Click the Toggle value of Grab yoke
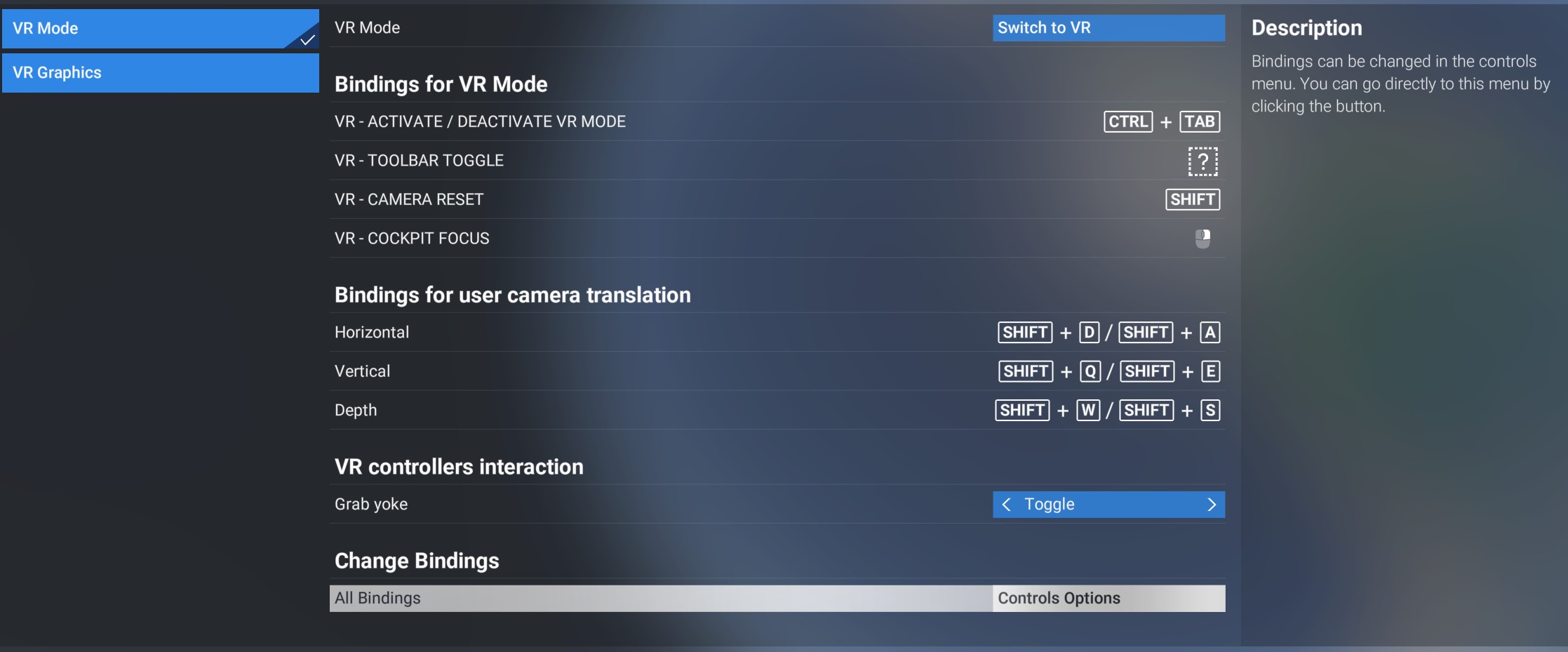The image size is (1568, 652). coord(1050,504)
